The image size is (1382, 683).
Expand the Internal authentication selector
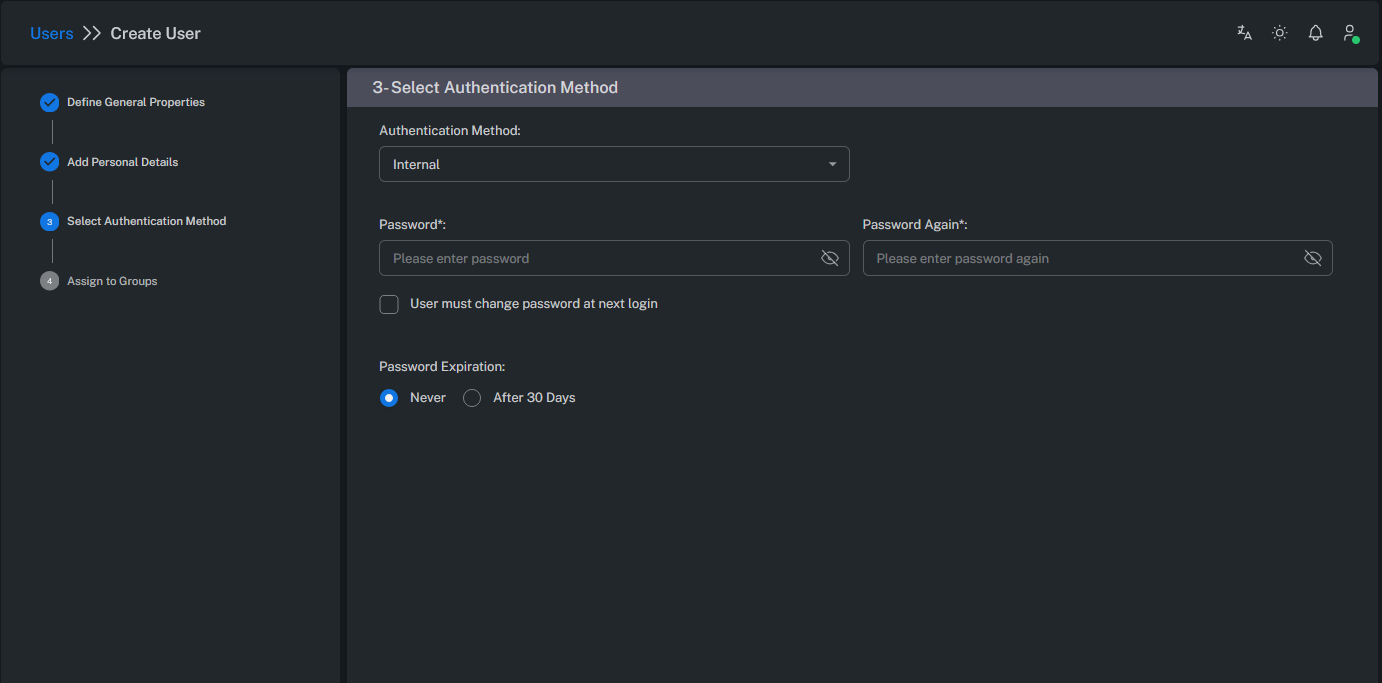coord(614,163)
